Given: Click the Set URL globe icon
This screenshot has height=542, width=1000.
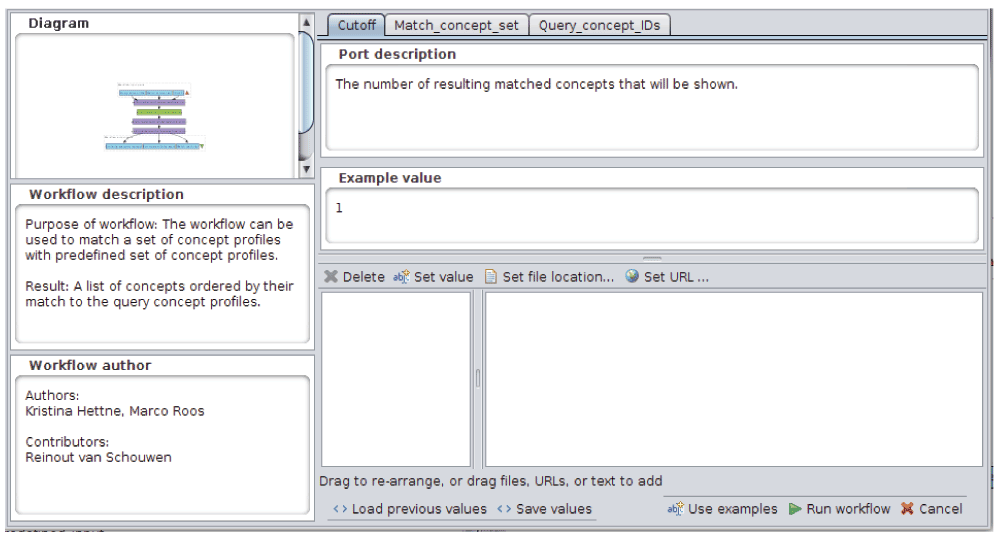Looking at the screenshot, I should pyautogui.click(x=632, y=277).
